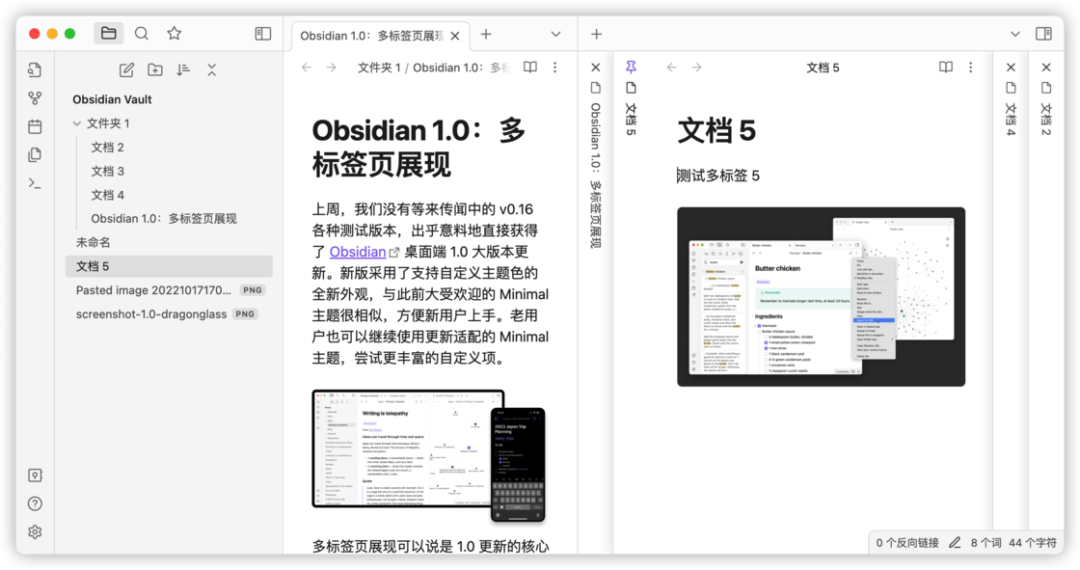The width and height of the screenshot is (1080, 570).
Task: Open quick switcher ribbon icon
Action: point(34,70)
